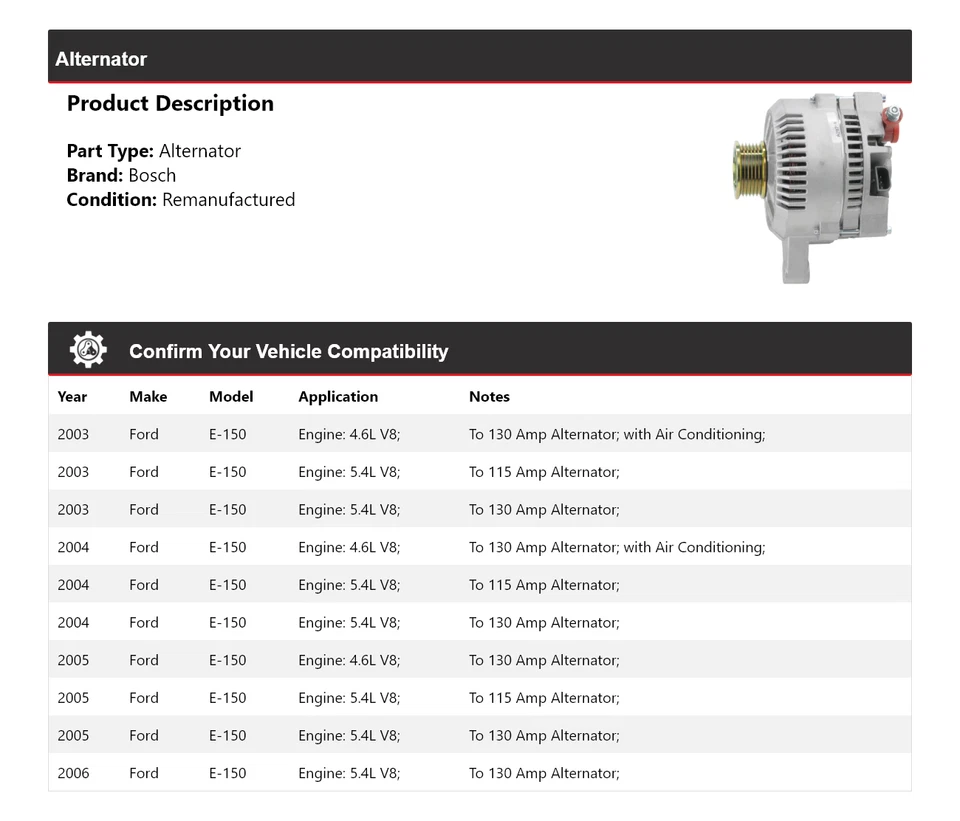Click Engine: 4.6L V8 in the 2004 row
This screenshot has height=821, width=960.
click(x=349, y=547)
